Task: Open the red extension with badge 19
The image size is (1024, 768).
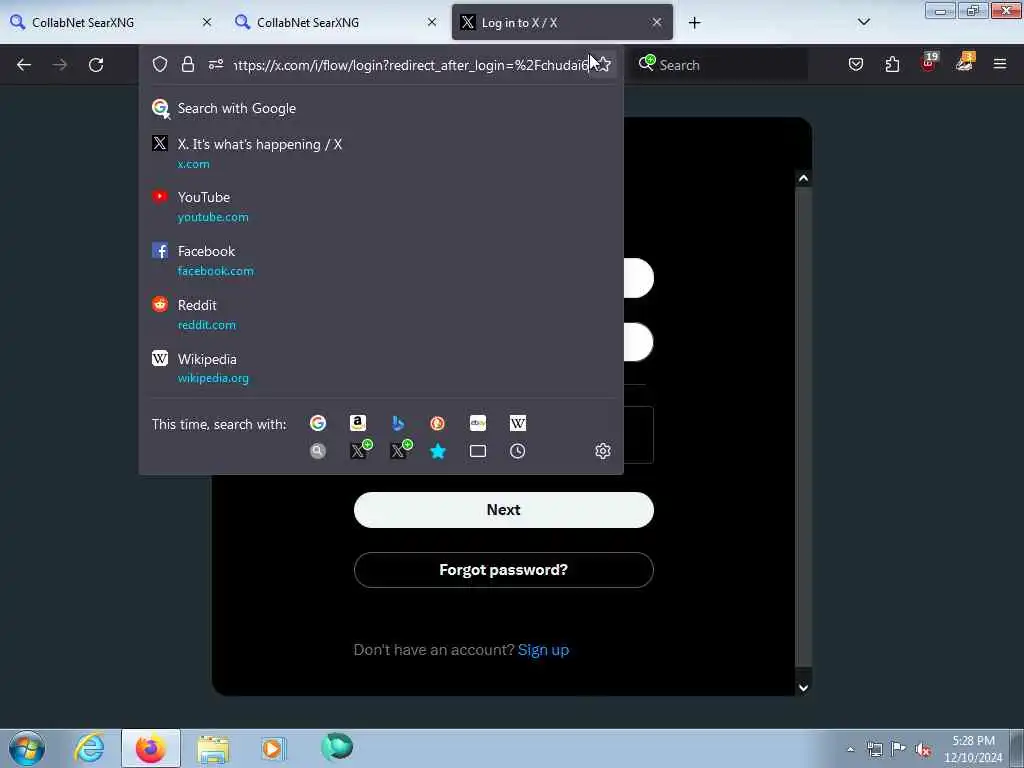Action: pos(929,63)
